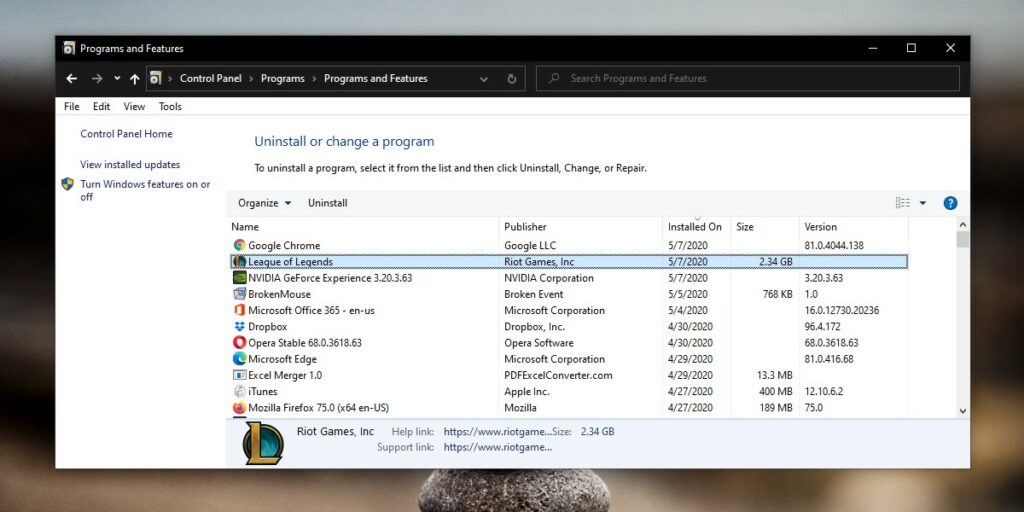Select Google Chrome program name
Viewport: 1024px width, 512px height.
coord(284,246)
